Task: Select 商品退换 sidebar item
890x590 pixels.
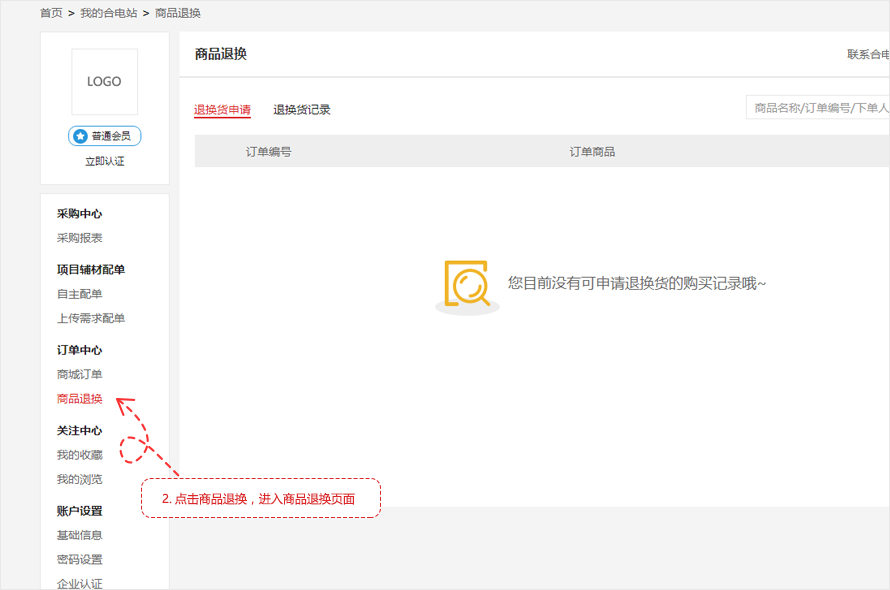Action: pos(80,399)
